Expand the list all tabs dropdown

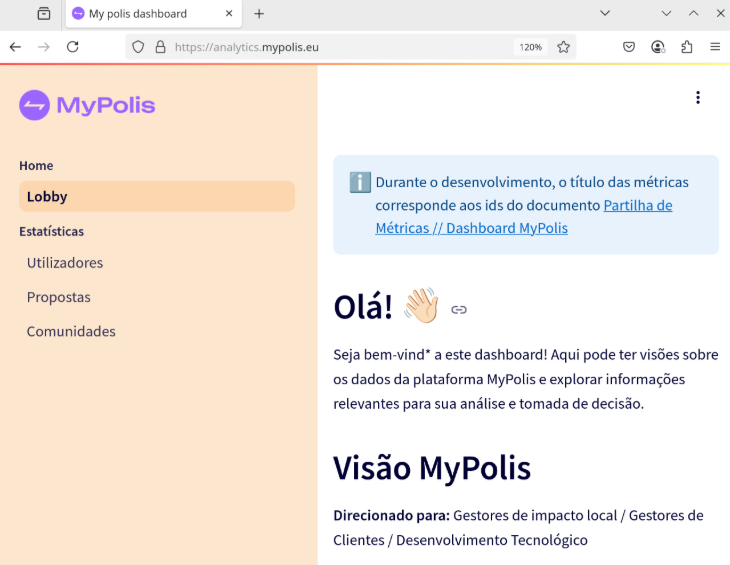605,14
